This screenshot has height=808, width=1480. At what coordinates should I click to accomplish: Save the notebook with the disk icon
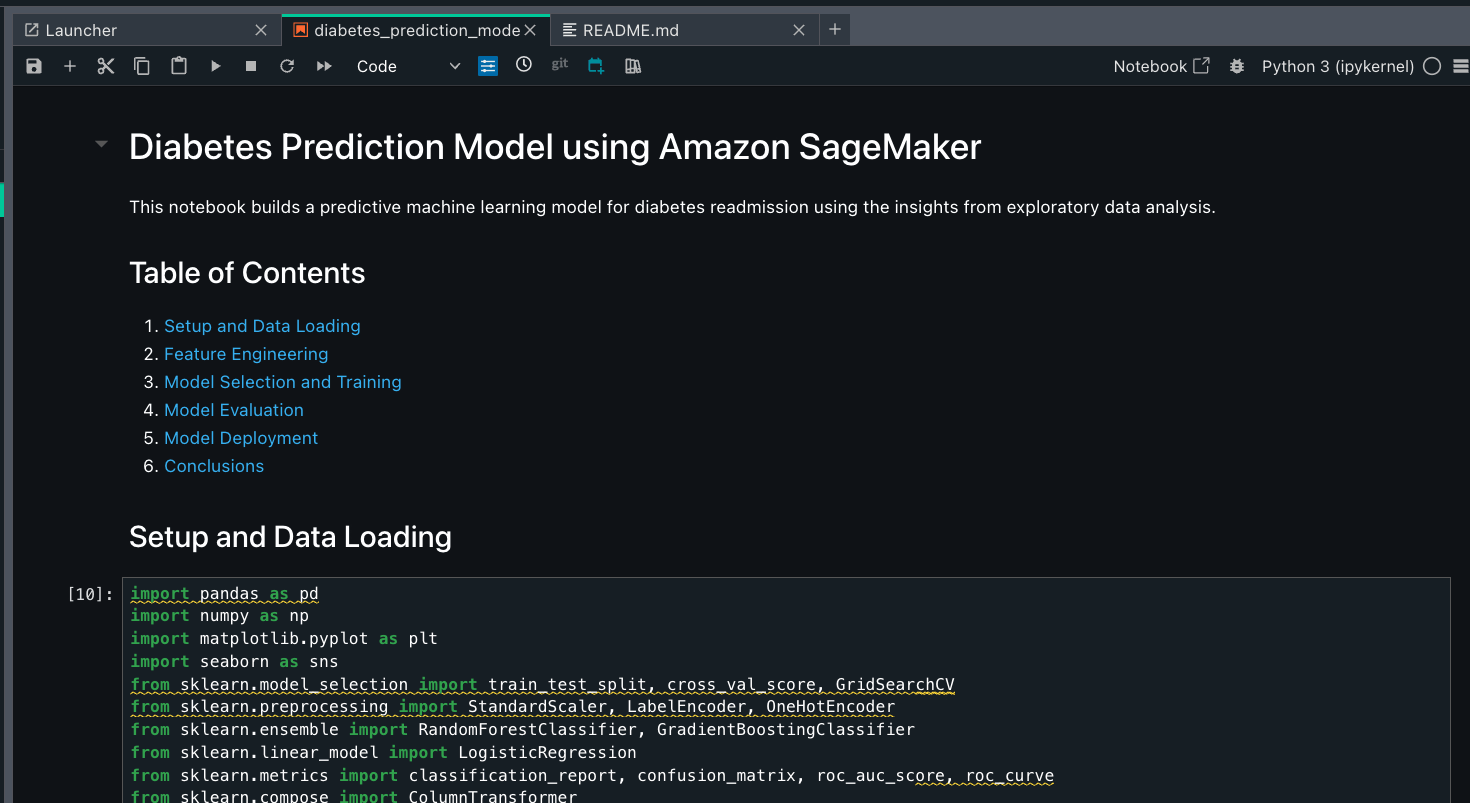pyautogui.click(x=34, y=66)
